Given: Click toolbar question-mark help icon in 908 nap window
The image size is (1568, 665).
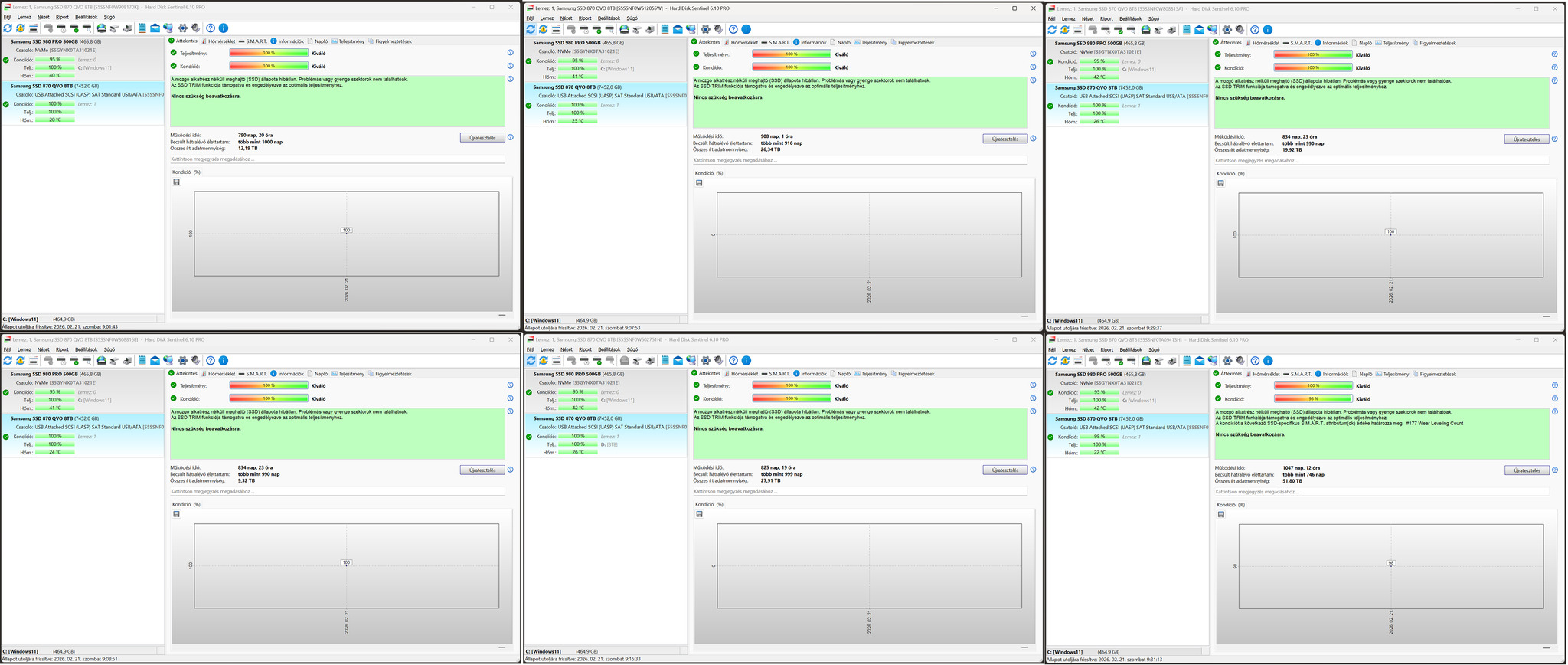Looking at the screenshot, I should pos(733,29).
